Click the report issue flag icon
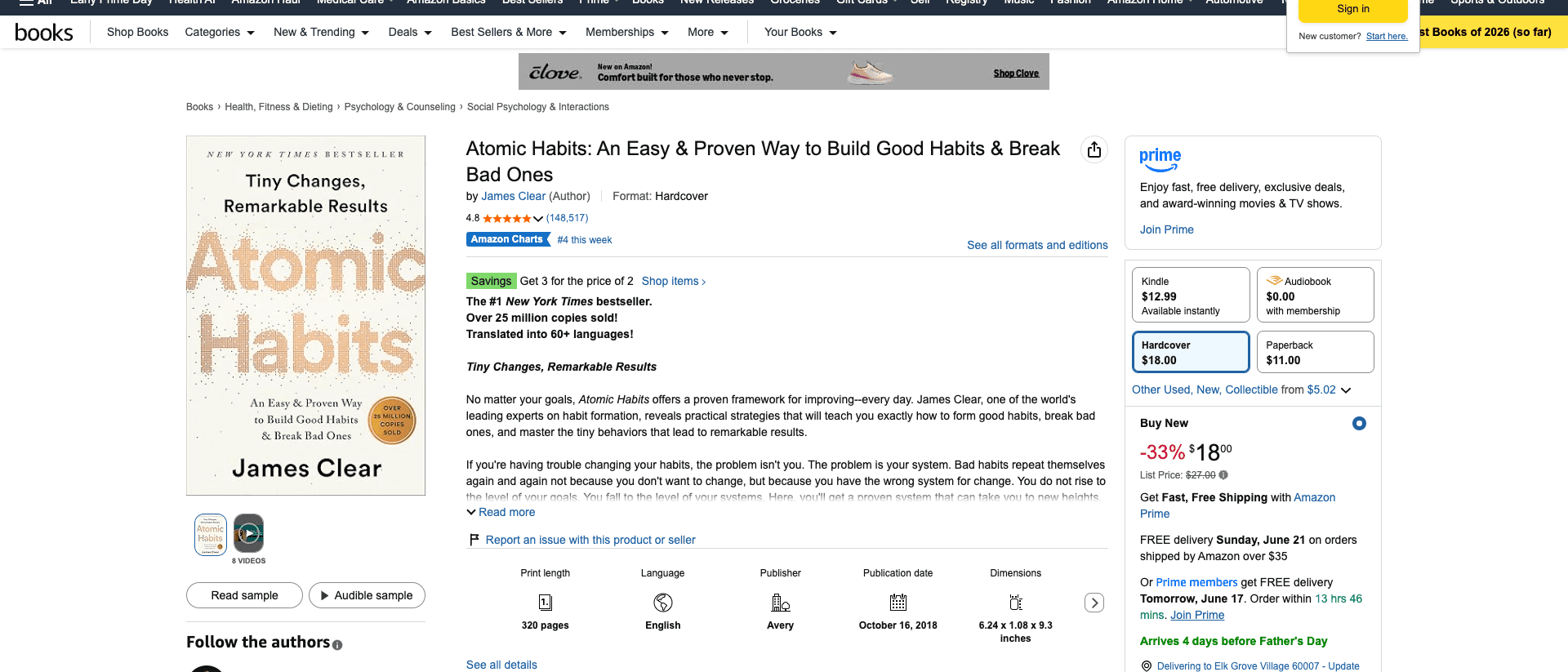The image size is (1568, 672). (x=474, y=540)
